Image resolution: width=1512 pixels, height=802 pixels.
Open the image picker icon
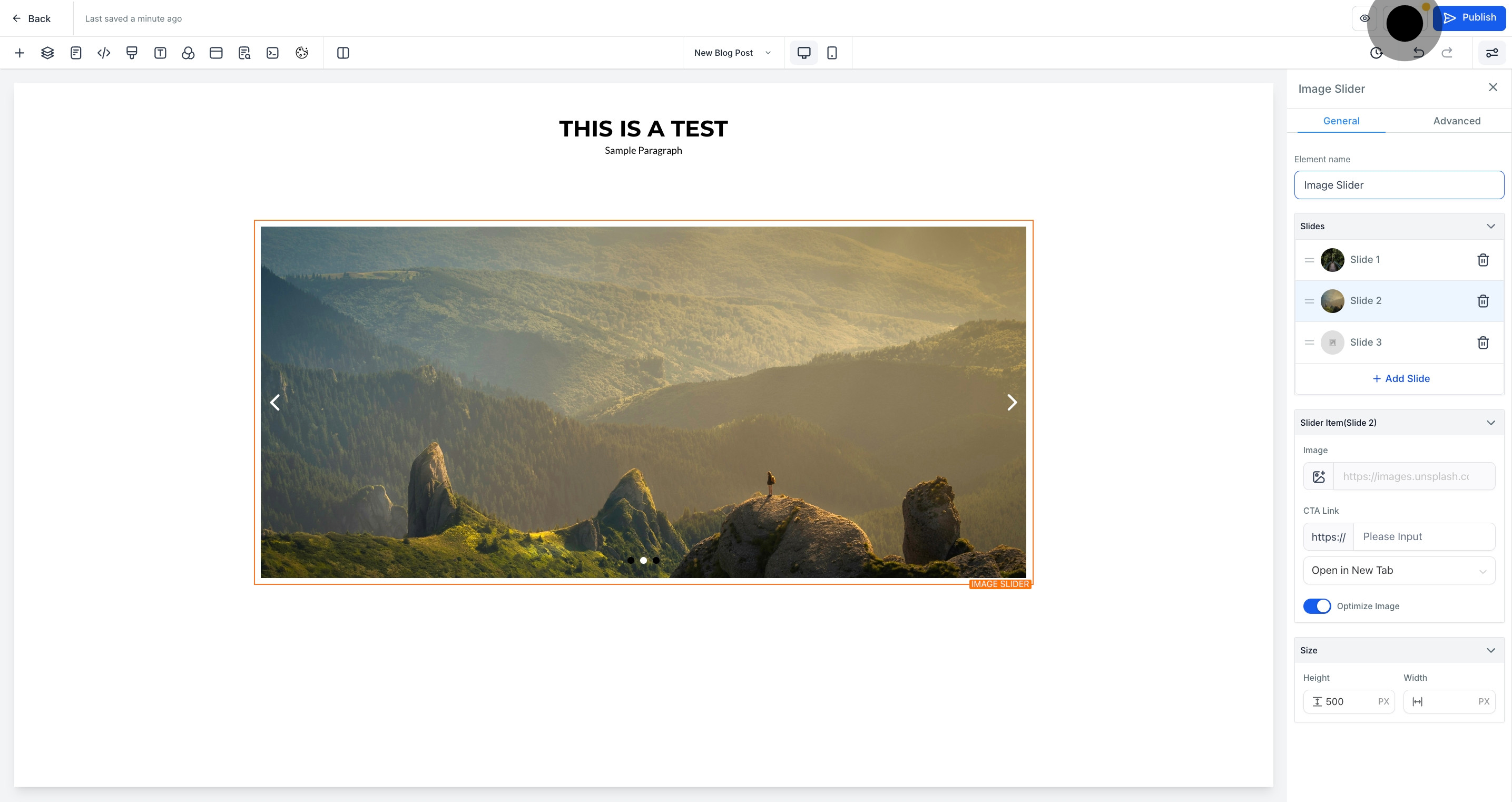point(1319,476)
